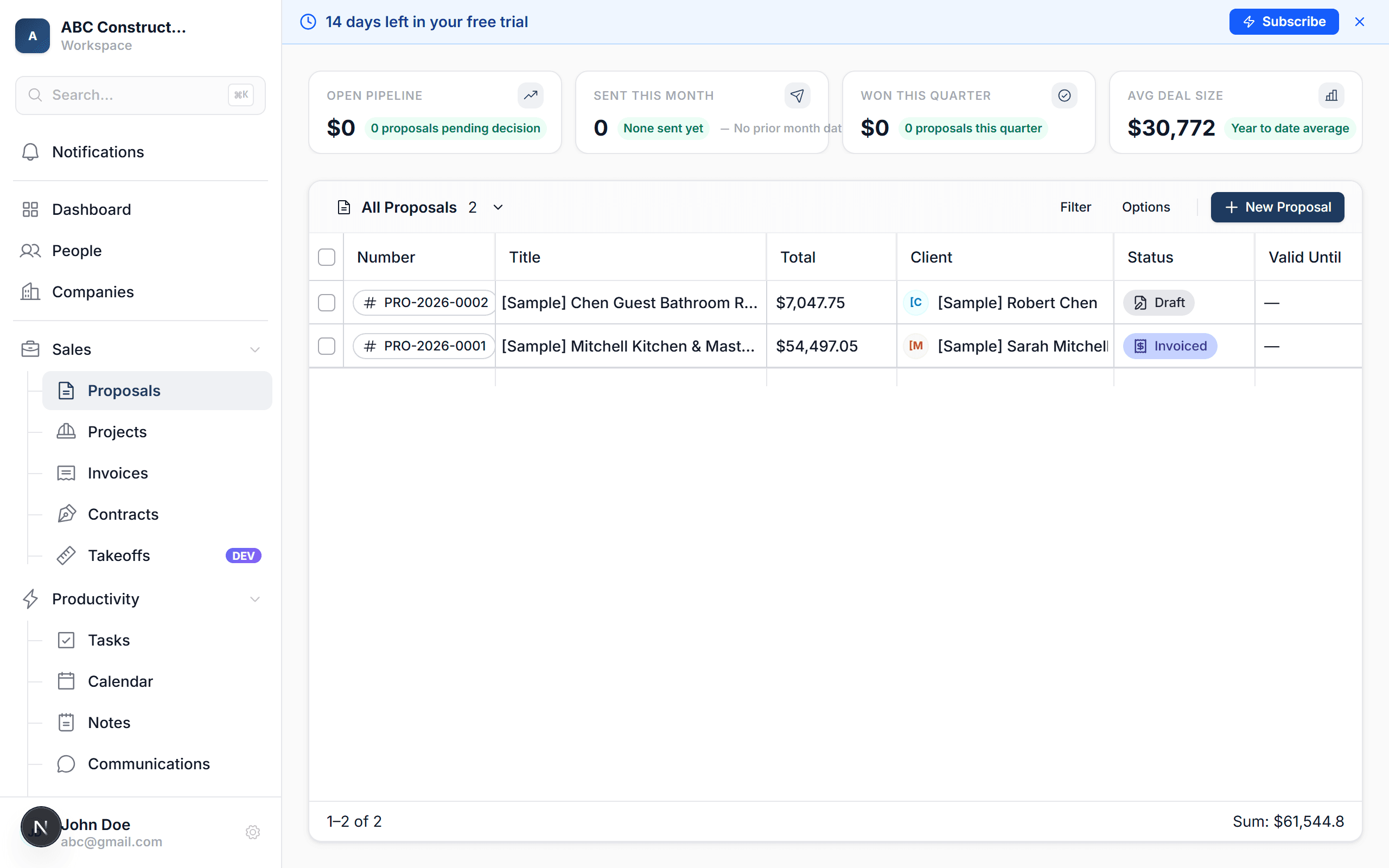Go to Dashboard in the sidebar
Image resolution: width=1389 pixels, height=868 pixels.
[91, 209]
